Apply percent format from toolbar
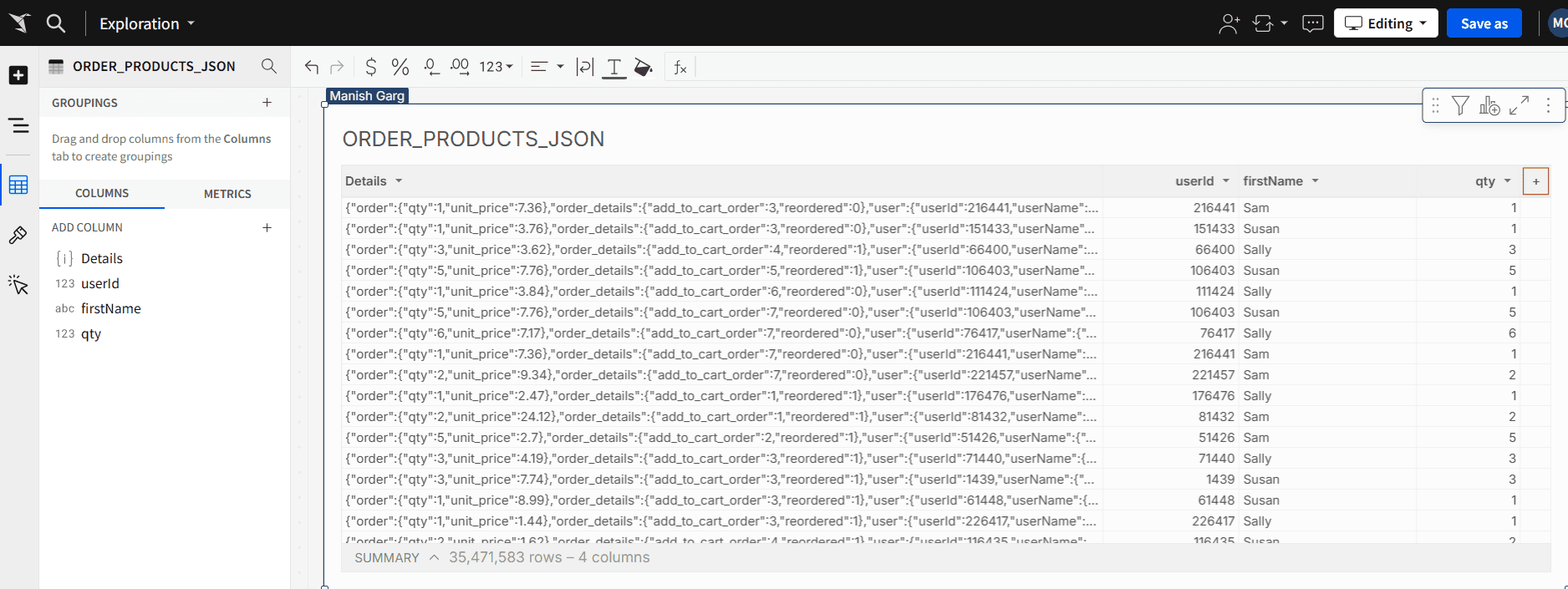The width and height of the screenshot is (1568, 589). (x=400, y=67)
